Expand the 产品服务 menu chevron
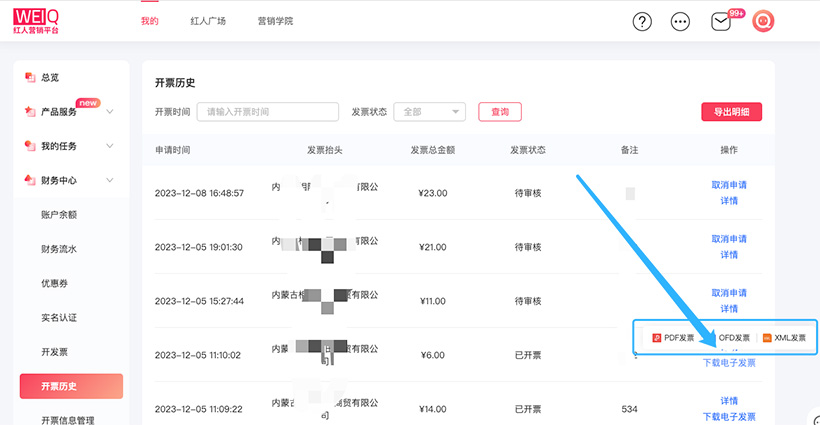 (110, 111)
